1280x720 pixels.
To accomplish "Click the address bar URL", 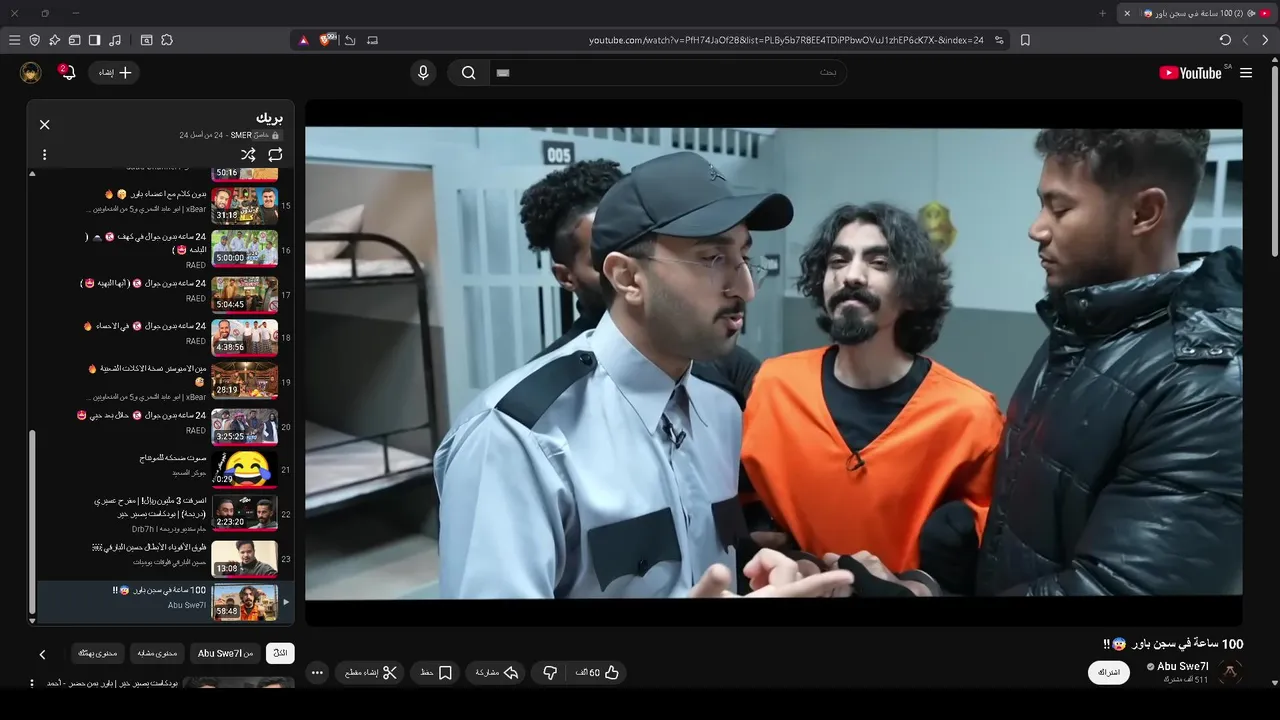I will click(x=786, y=40).
